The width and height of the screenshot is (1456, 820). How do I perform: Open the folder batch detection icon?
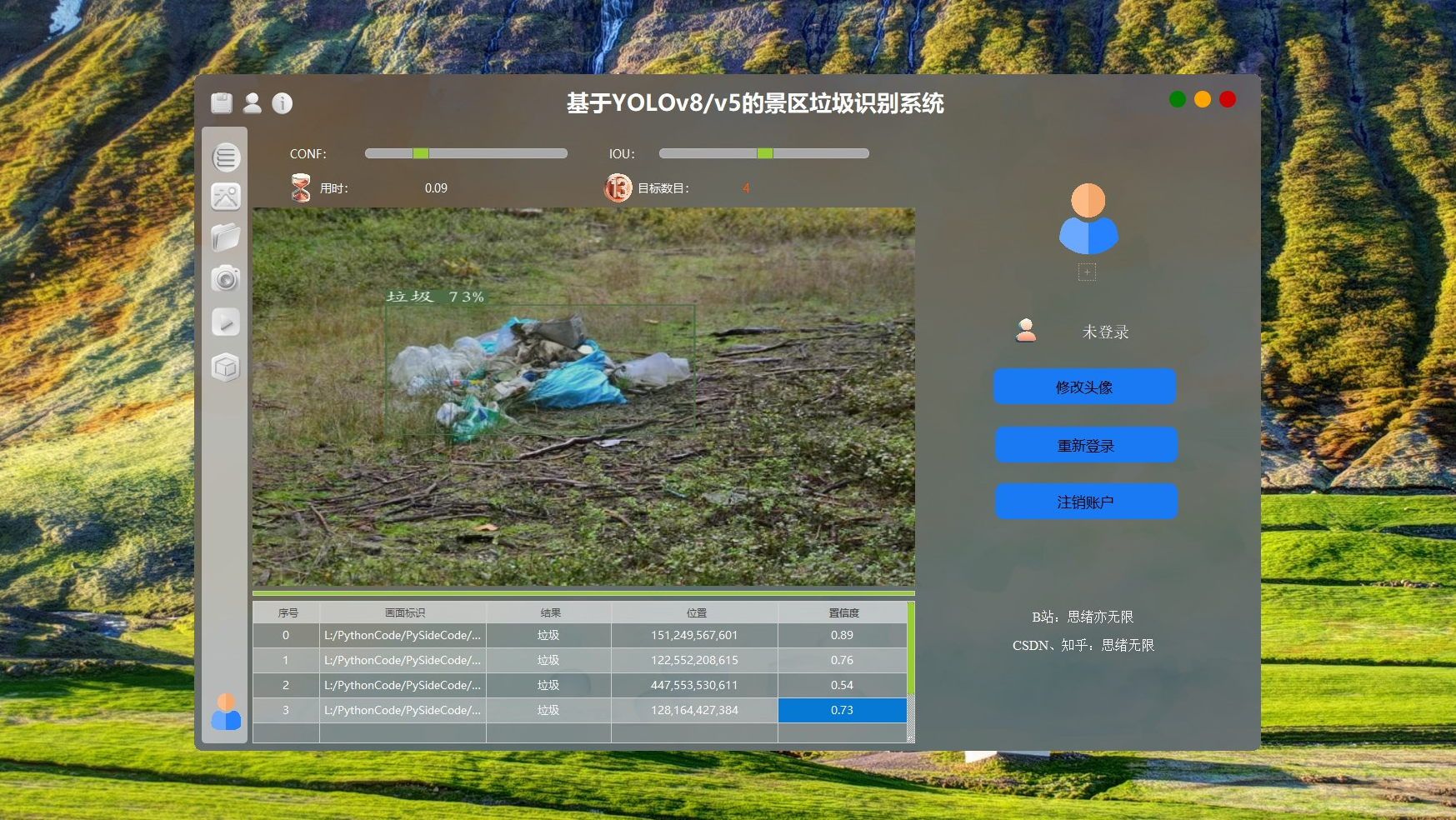tap(226, 237)
